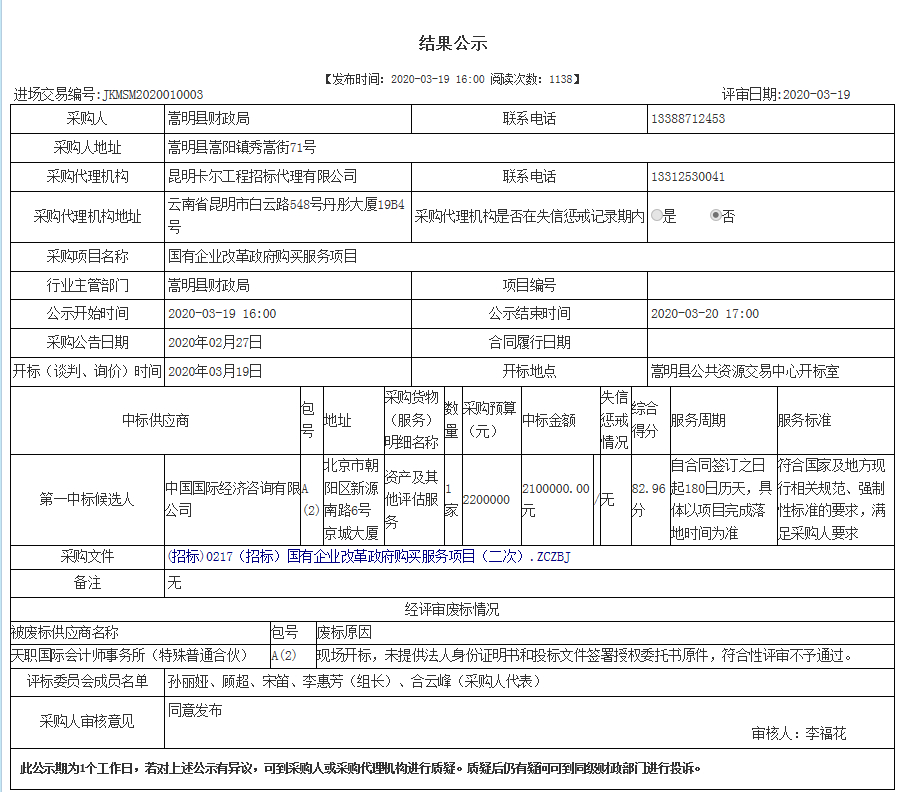Click the winning bid amount 2100000.00元
900x792 pixels.
[x=555, y=499]
